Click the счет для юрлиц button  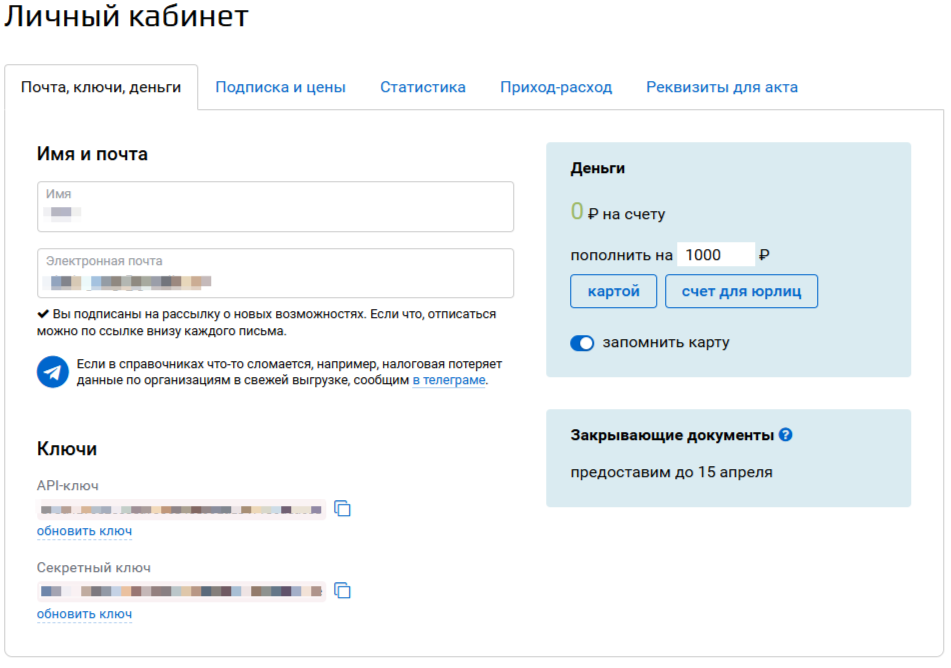pyautogui.click(x=741, y=291)
